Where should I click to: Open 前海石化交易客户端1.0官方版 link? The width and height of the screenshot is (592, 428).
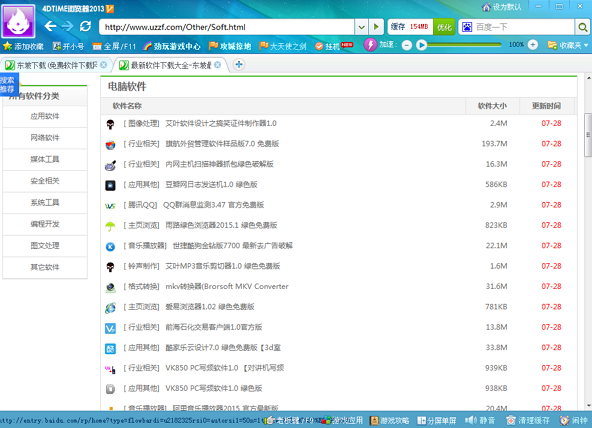coord(214,327)
